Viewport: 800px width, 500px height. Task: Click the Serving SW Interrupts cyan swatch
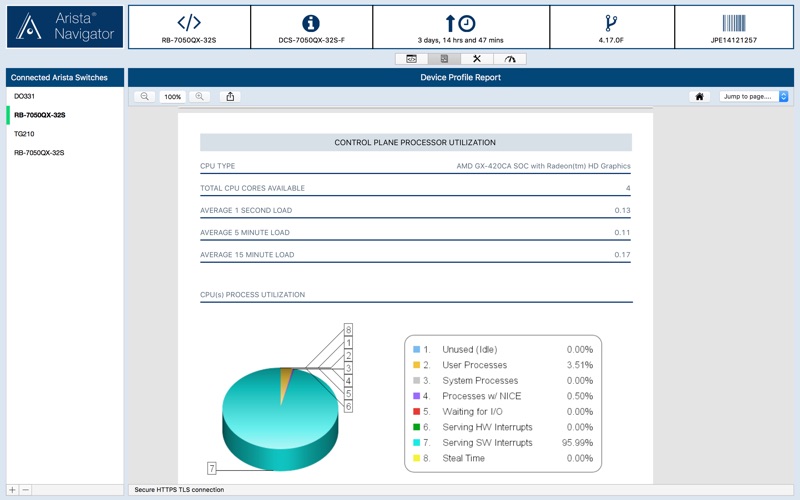click(x=416, y=442)
